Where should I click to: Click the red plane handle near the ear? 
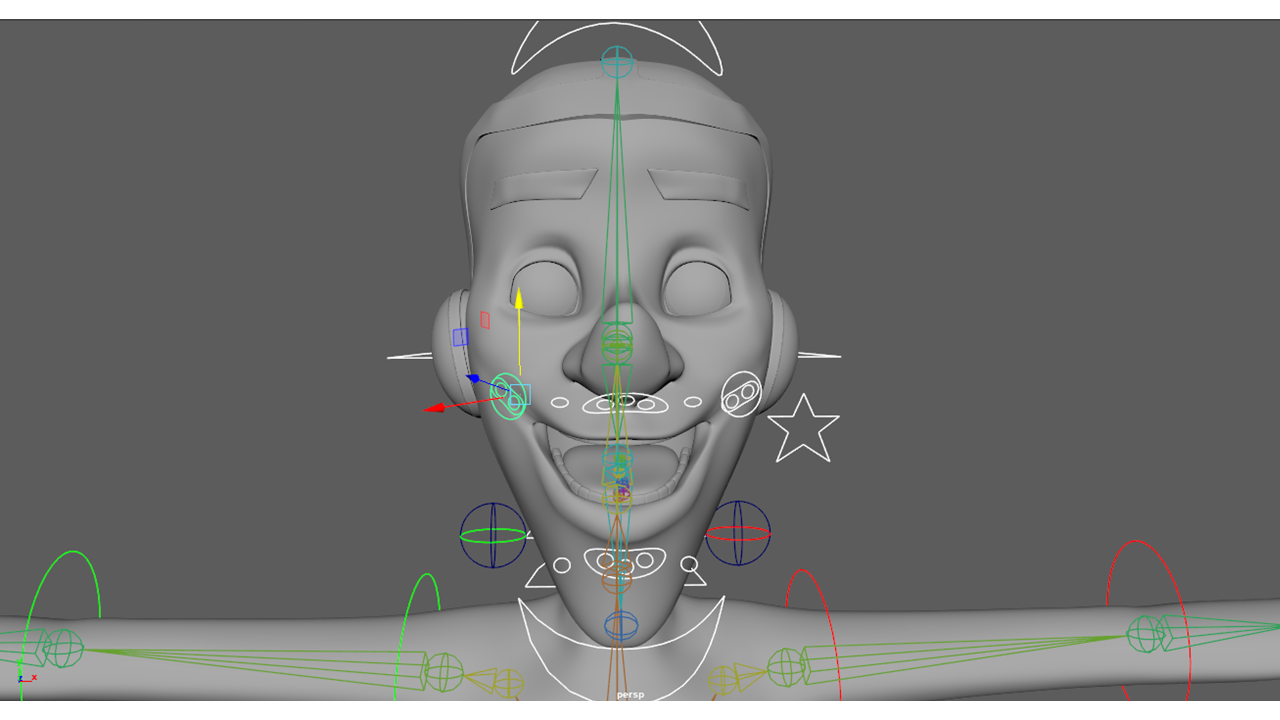485,320
